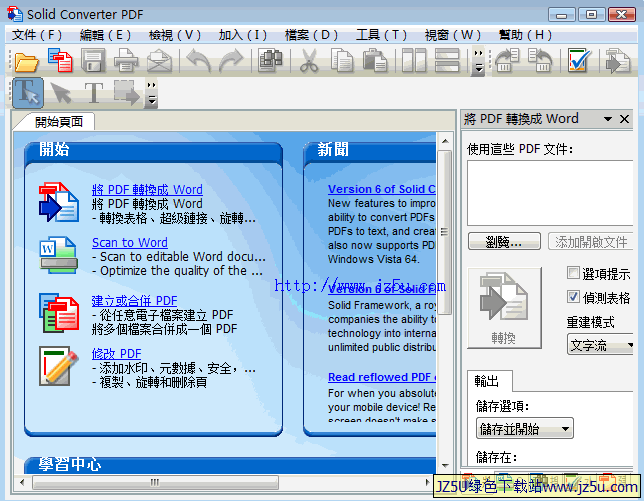Cut with the scissors icon

point(309,60)
